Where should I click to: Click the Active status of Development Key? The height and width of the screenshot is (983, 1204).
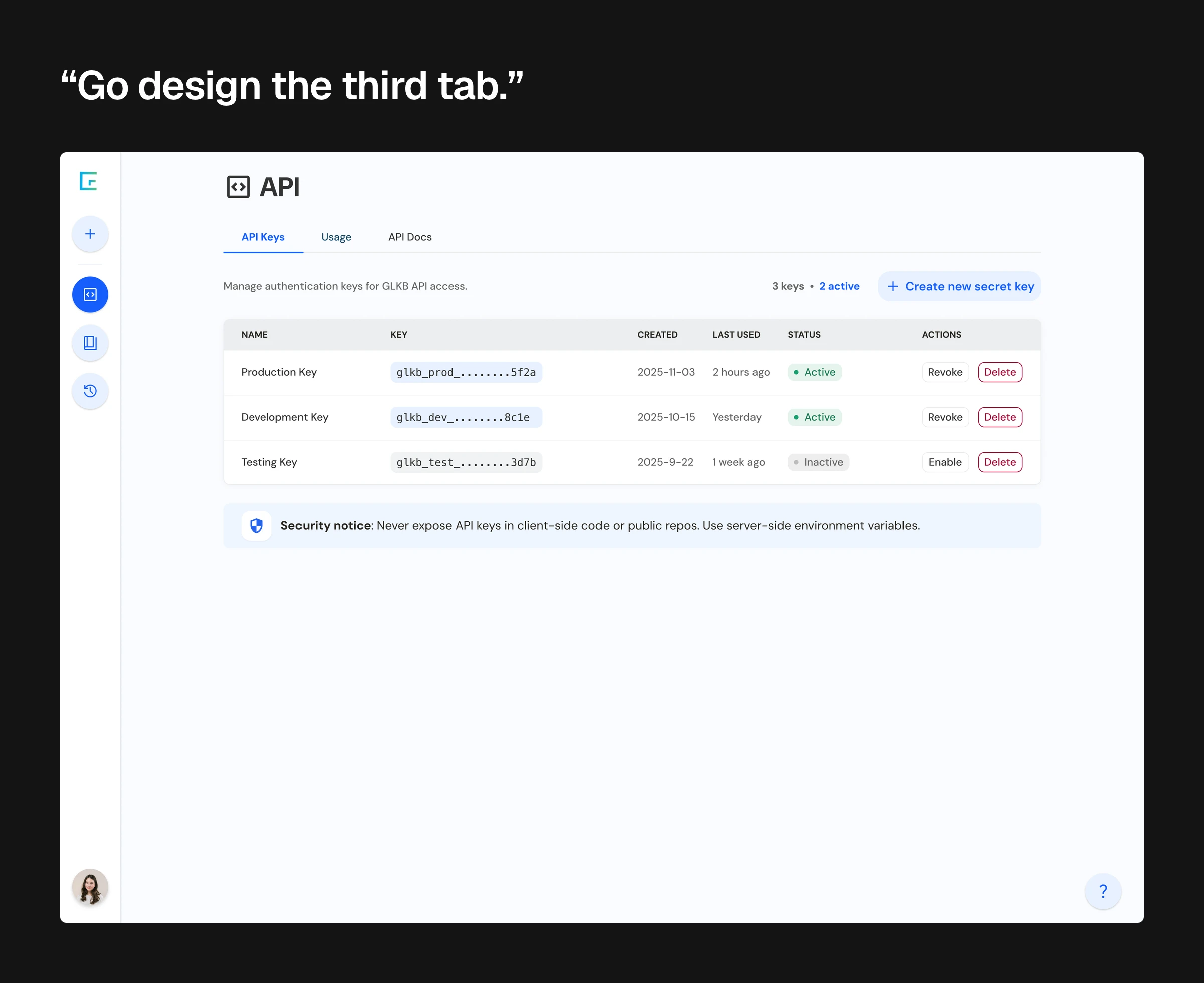(x=814, y=417)
